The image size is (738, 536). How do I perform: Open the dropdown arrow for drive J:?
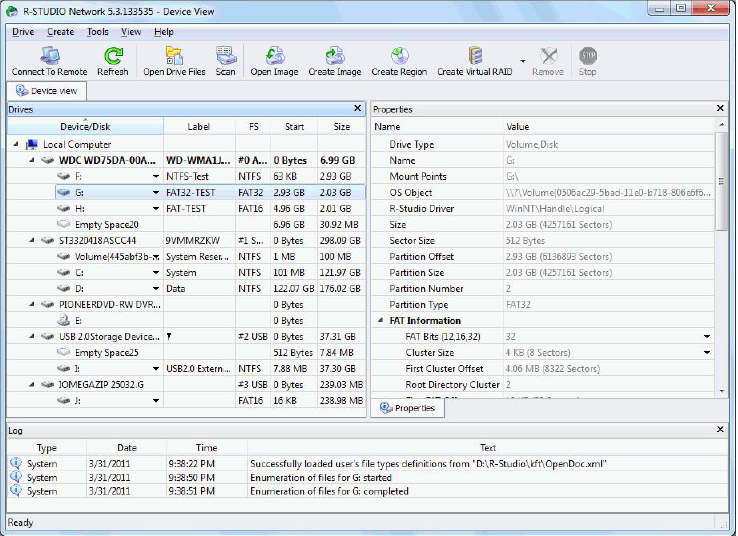coord(156,401)
